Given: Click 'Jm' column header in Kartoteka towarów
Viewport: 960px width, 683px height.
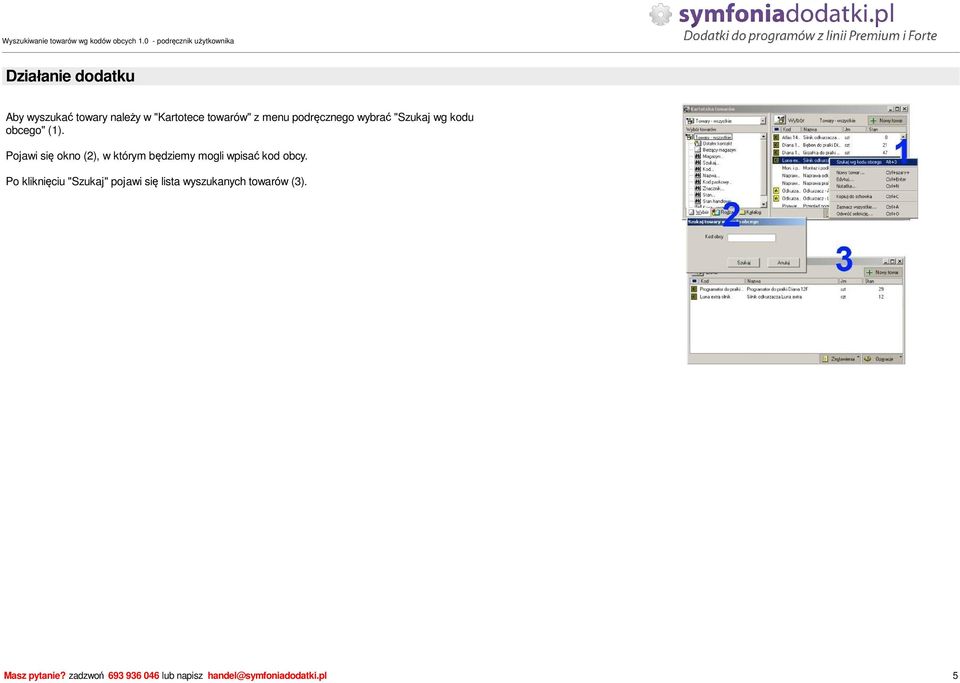Looking at the screenshot, I should point(854,129).
